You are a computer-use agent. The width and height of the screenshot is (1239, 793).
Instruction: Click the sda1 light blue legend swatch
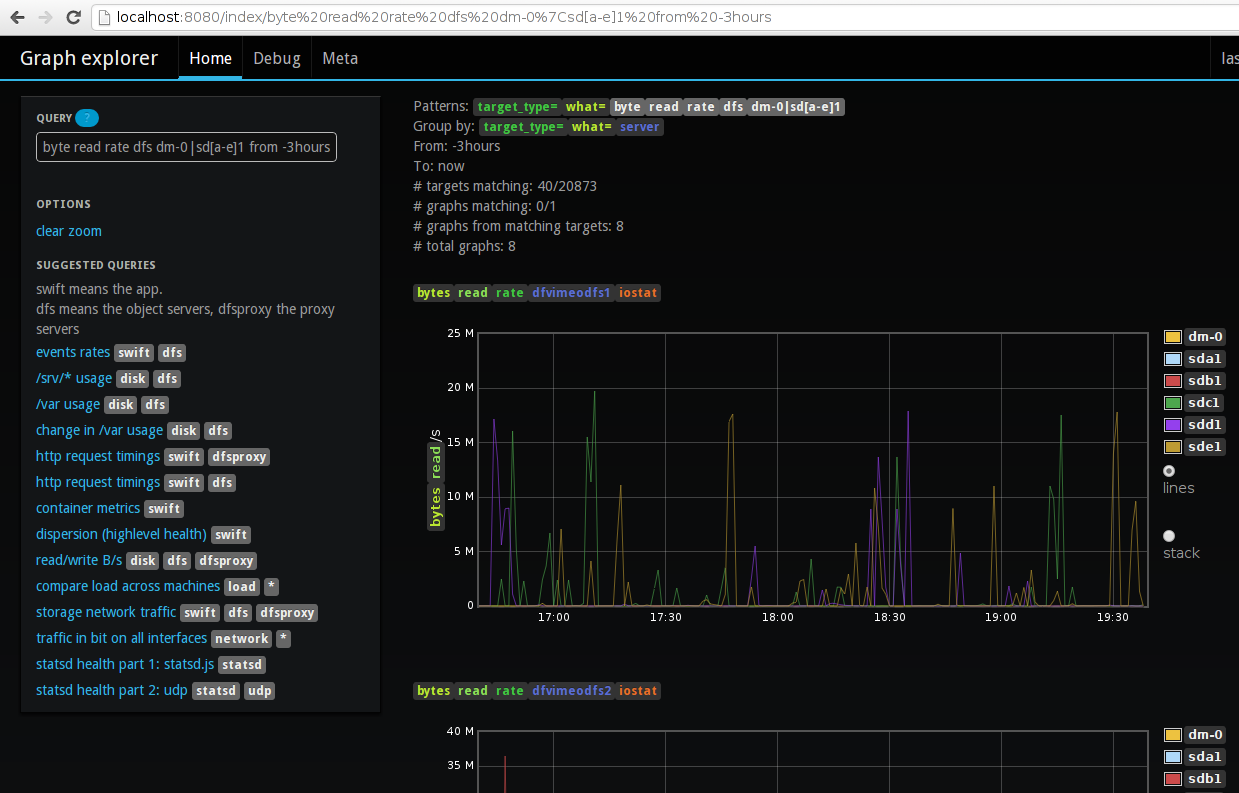[x=1173, y=359]
